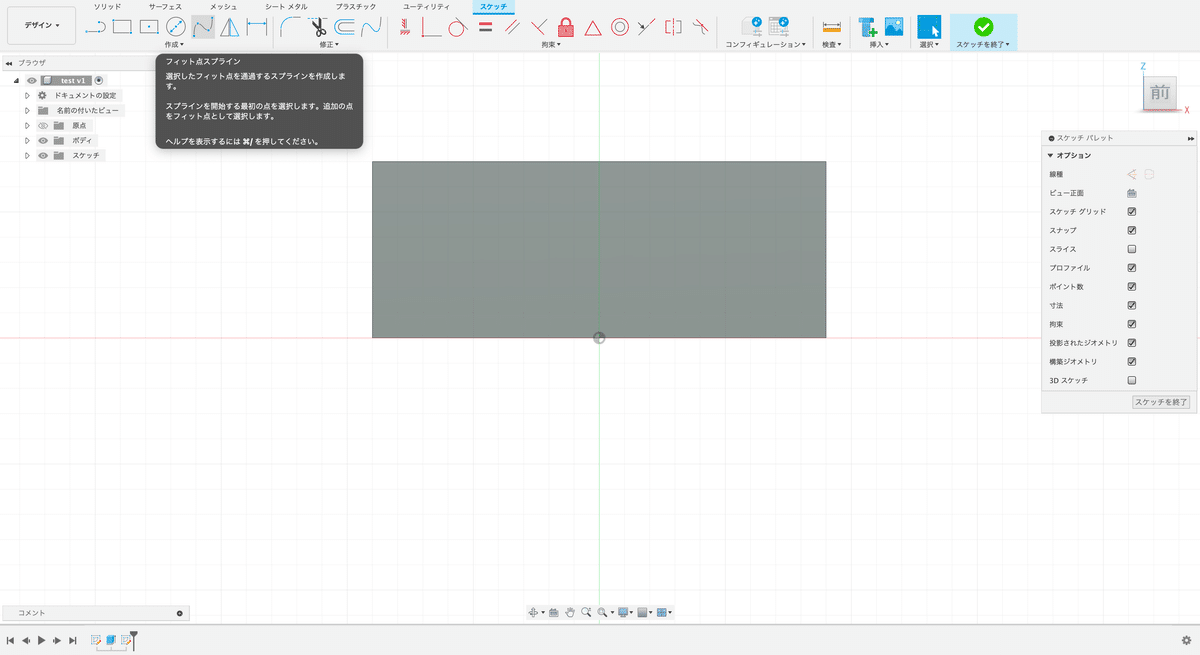Select the equal constraint icon

[x=485, y=27]
